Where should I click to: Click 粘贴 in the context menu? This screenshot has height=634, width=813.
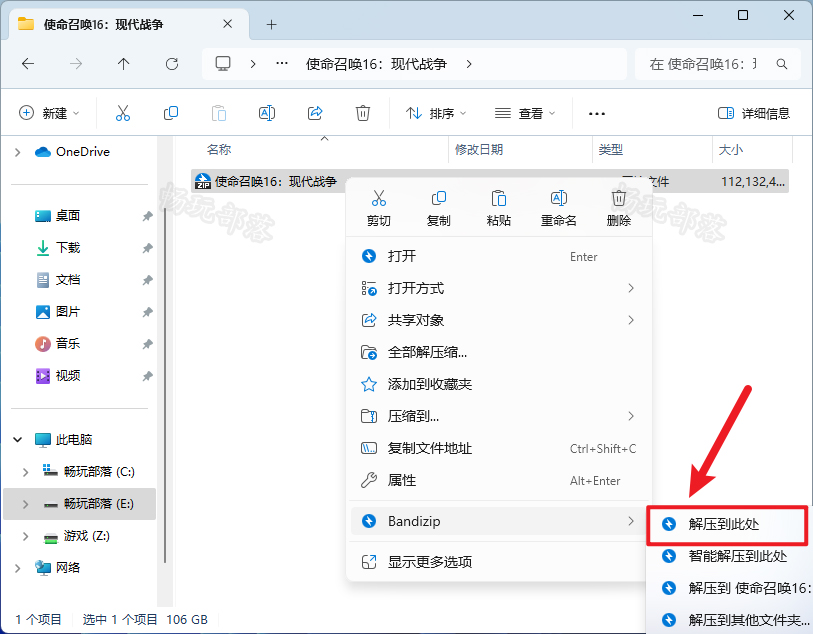[x=499, y=208]
